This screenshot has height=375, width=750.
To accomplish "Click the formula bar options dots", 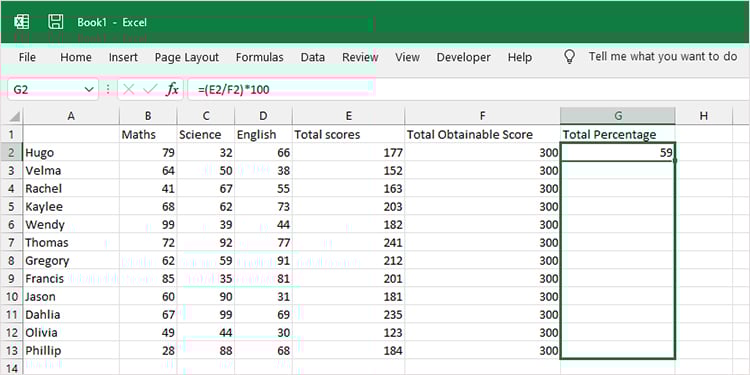I will 108,89.
